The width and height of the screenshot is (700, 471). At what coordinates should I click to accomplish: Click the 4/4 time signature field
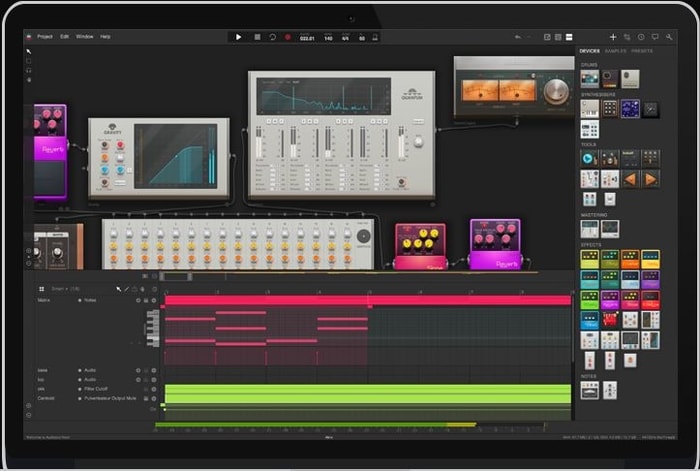345,38
